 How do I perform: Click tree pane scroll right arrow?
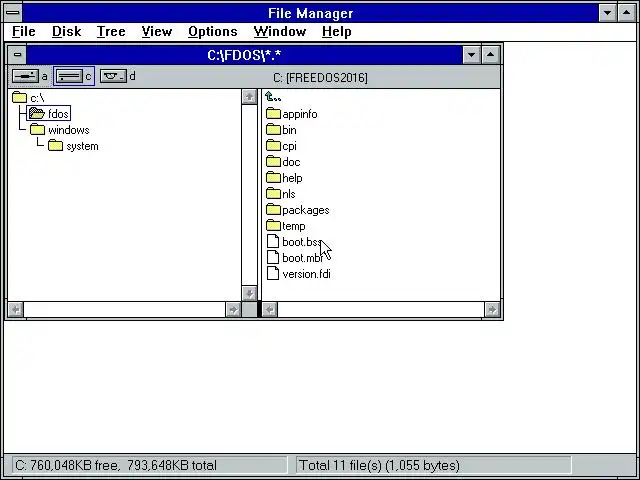click(233, 310)
